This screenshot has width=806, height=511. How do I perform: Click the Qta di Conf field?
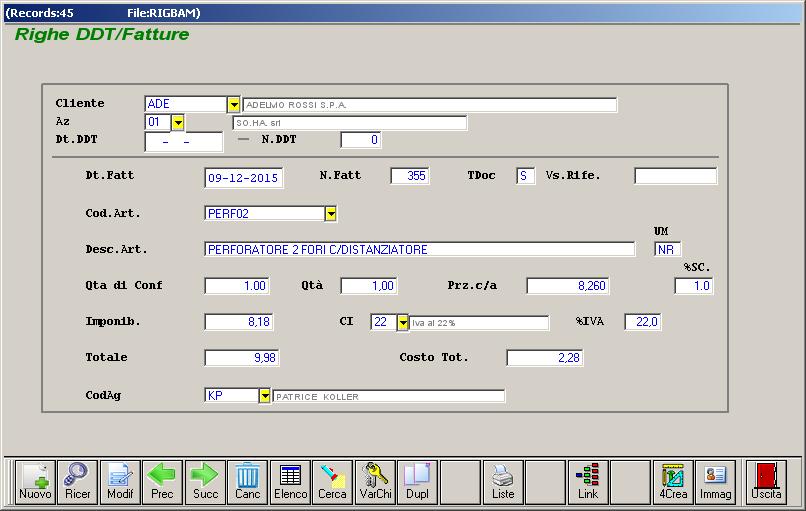(237, 286)
